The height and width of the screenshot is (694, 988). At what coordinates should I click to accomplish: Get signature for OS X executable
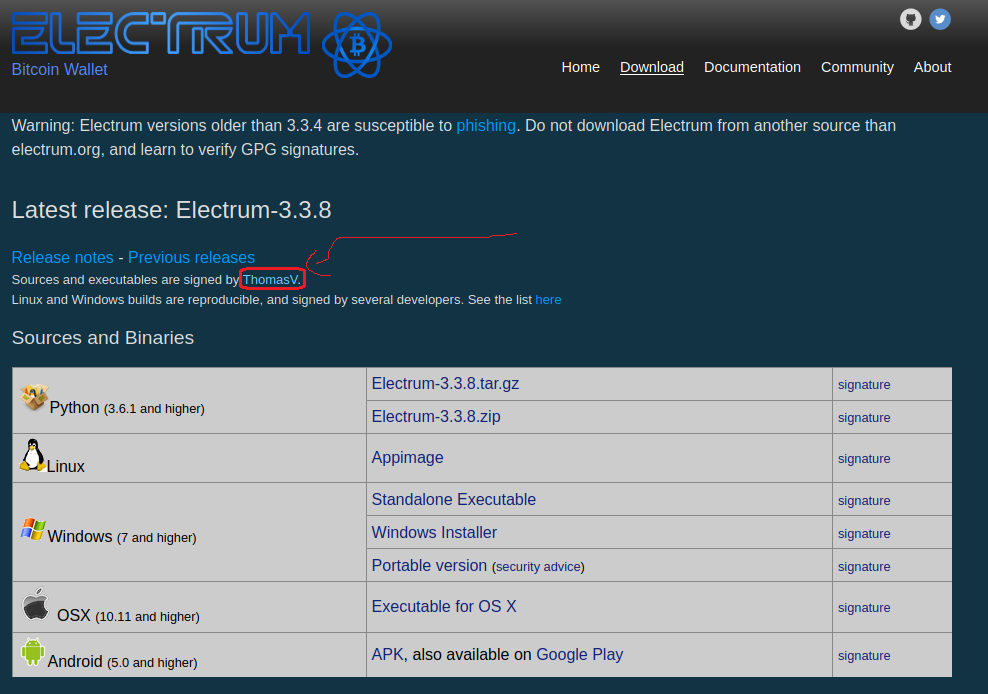pyautogui.click(x=864, y=608)
